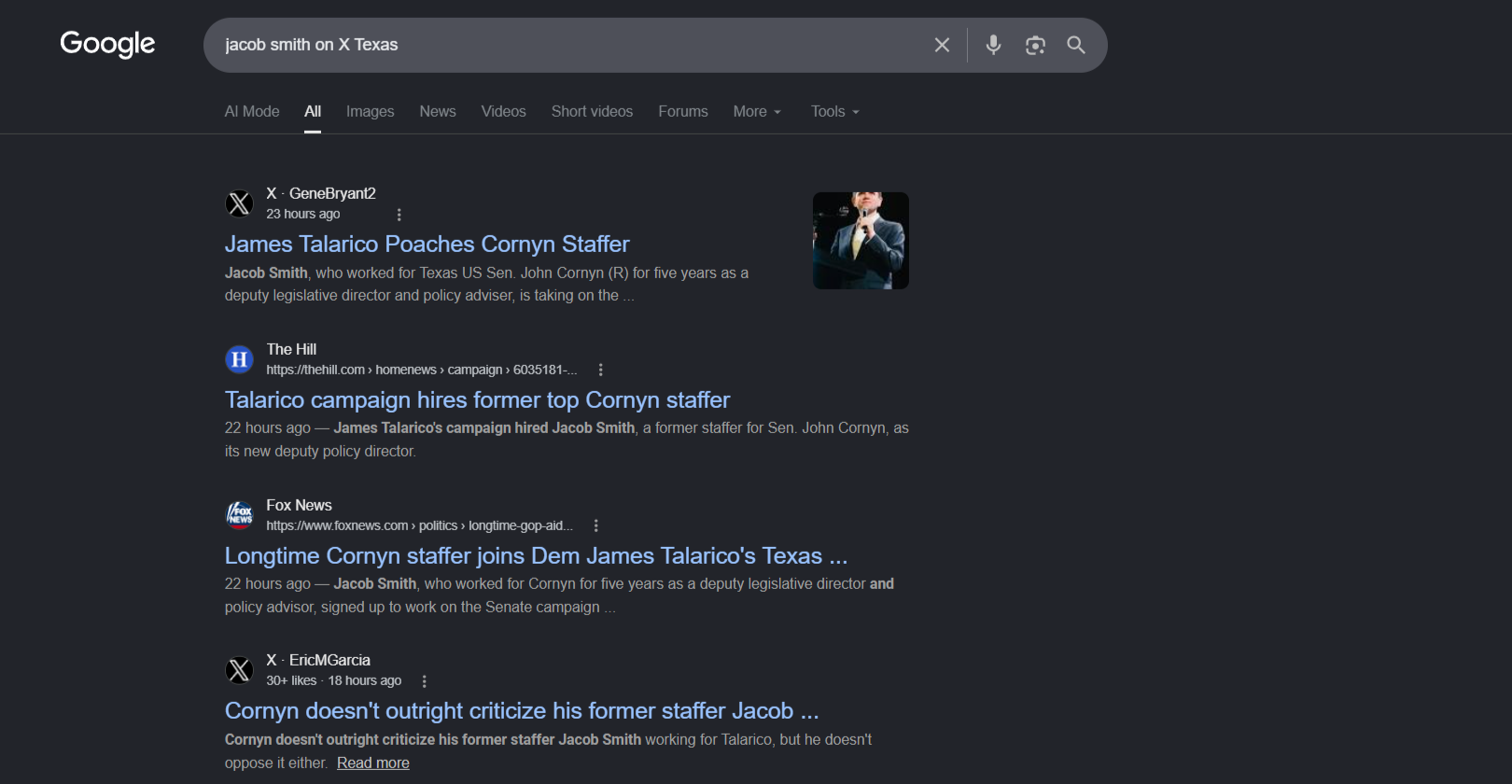
Task: Open the options menu for the Fox News result
Action: click(596, 525)
